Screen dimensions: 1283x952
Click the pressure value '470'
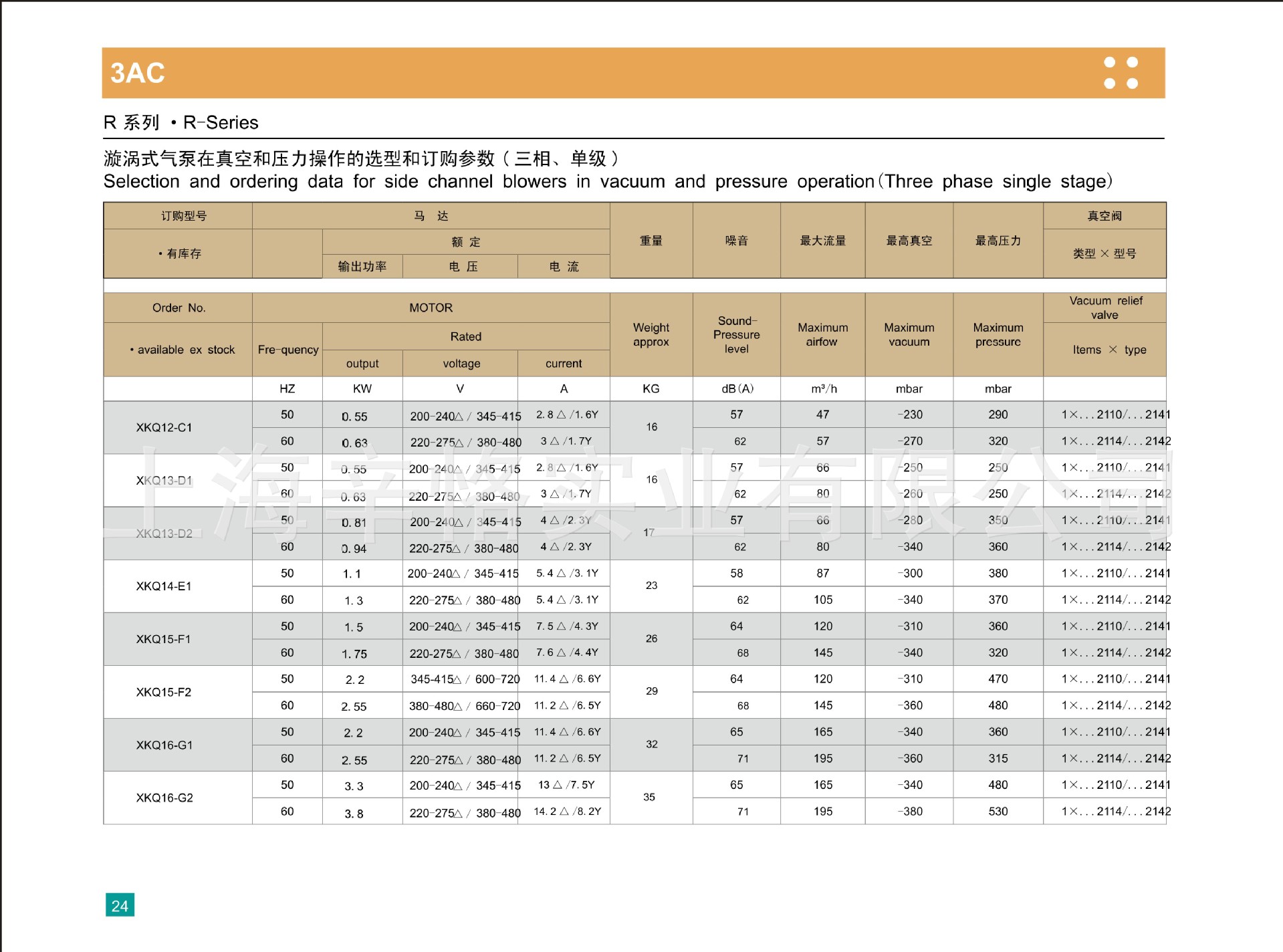998,679
